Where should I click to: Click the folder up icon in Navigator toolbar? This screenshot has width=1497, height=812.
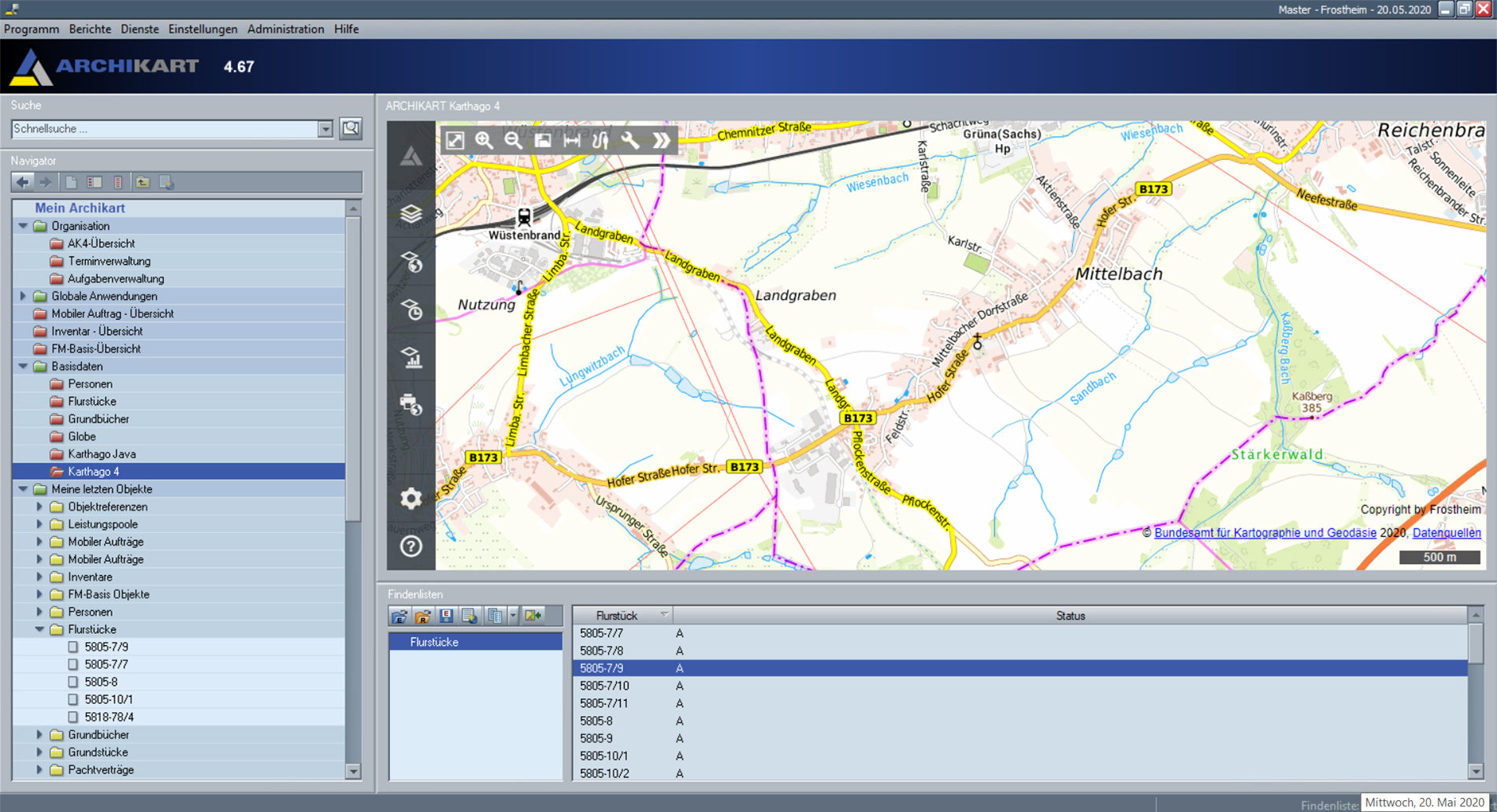[143, 183]
